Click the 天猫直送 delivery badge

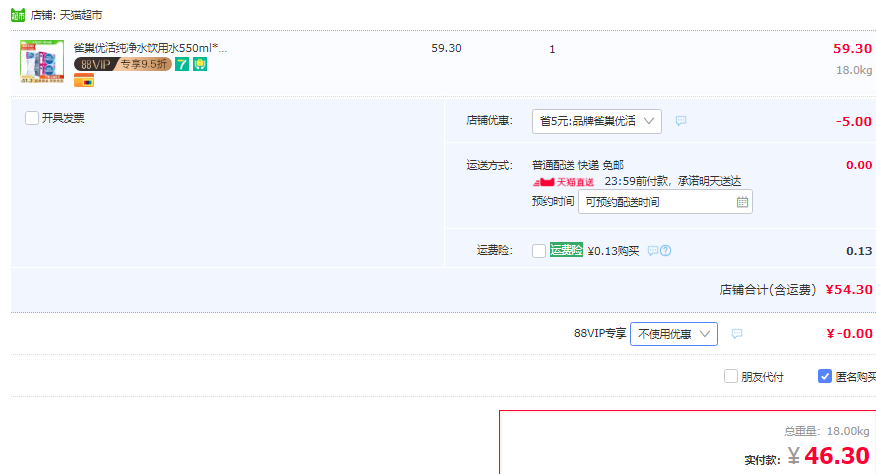(563, 182)
